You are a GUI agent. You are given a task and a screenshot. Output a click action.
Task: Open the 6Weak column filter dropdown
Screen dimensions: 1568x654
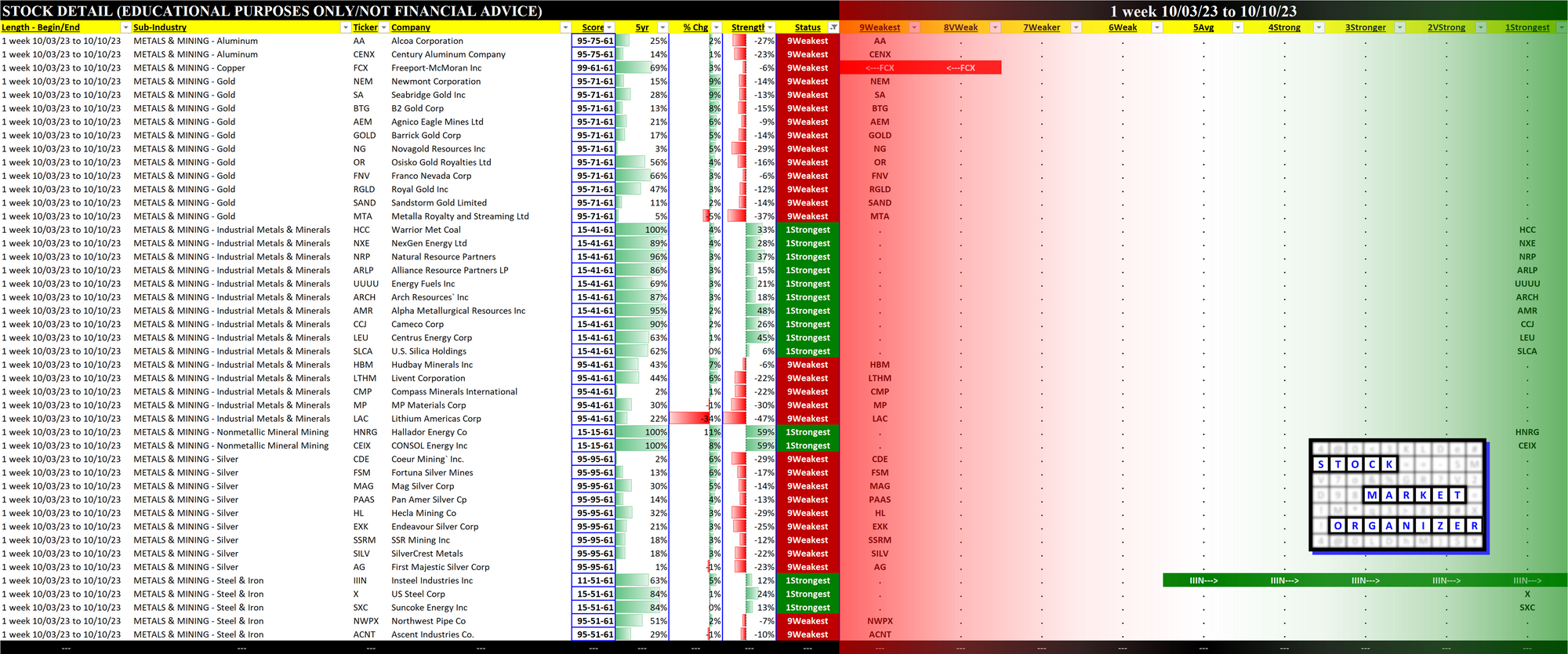point(1157,27)
